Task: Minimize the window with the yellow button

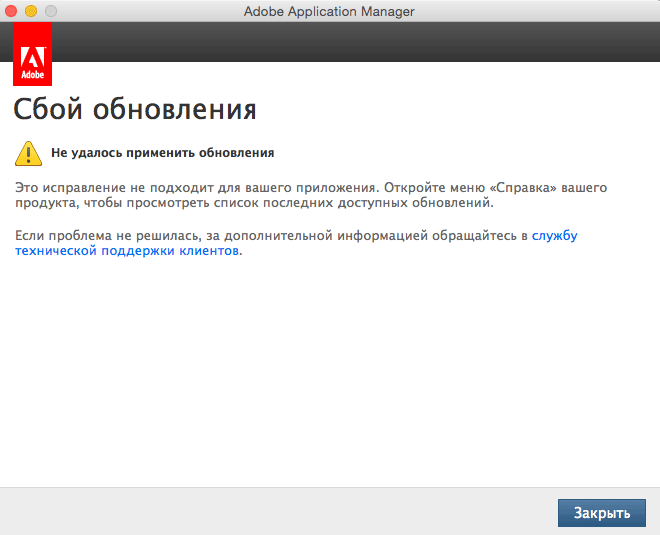Action: point(31,11)
